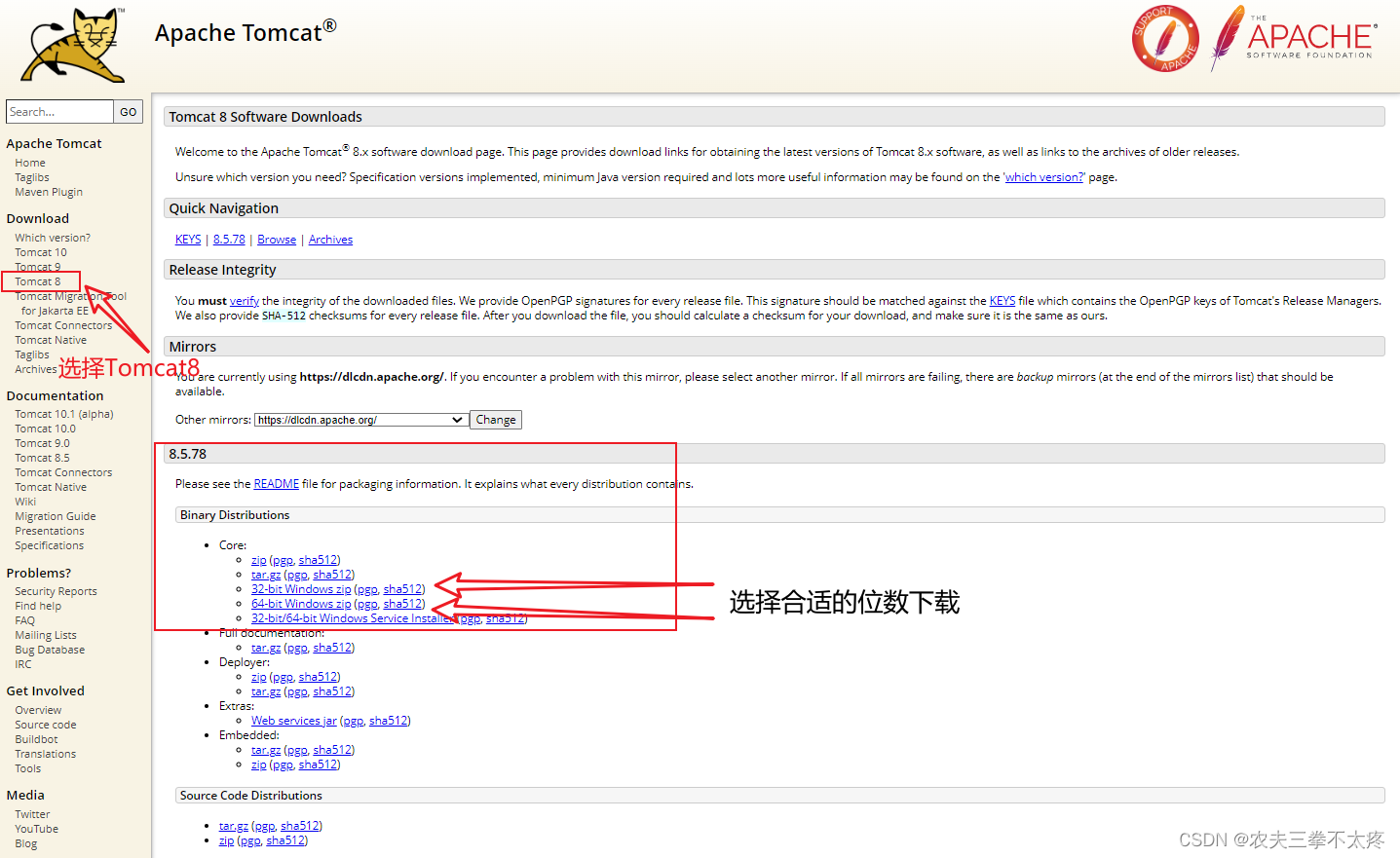Download 32-bit/64-bit Windows Service Installer
1400x858 pixels.
[353, 618]
